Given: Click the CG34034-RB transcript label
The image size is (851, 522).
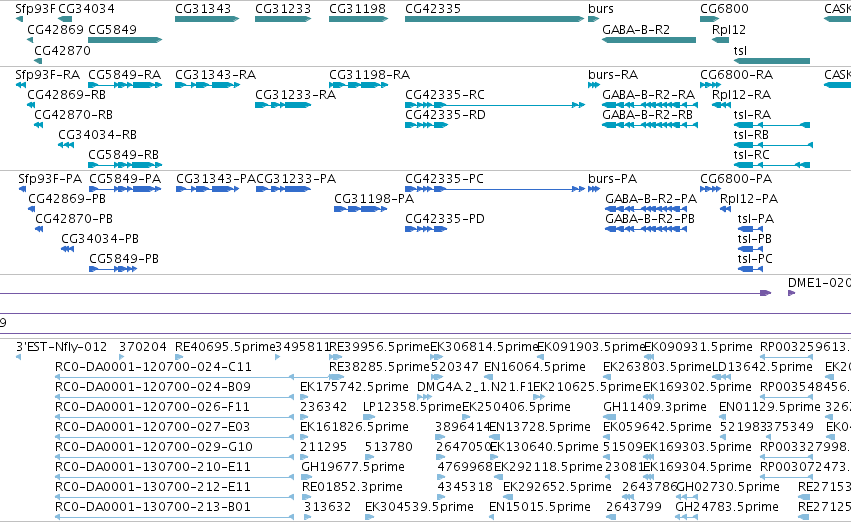Looking at the screenshot, I should click(97, 135).
